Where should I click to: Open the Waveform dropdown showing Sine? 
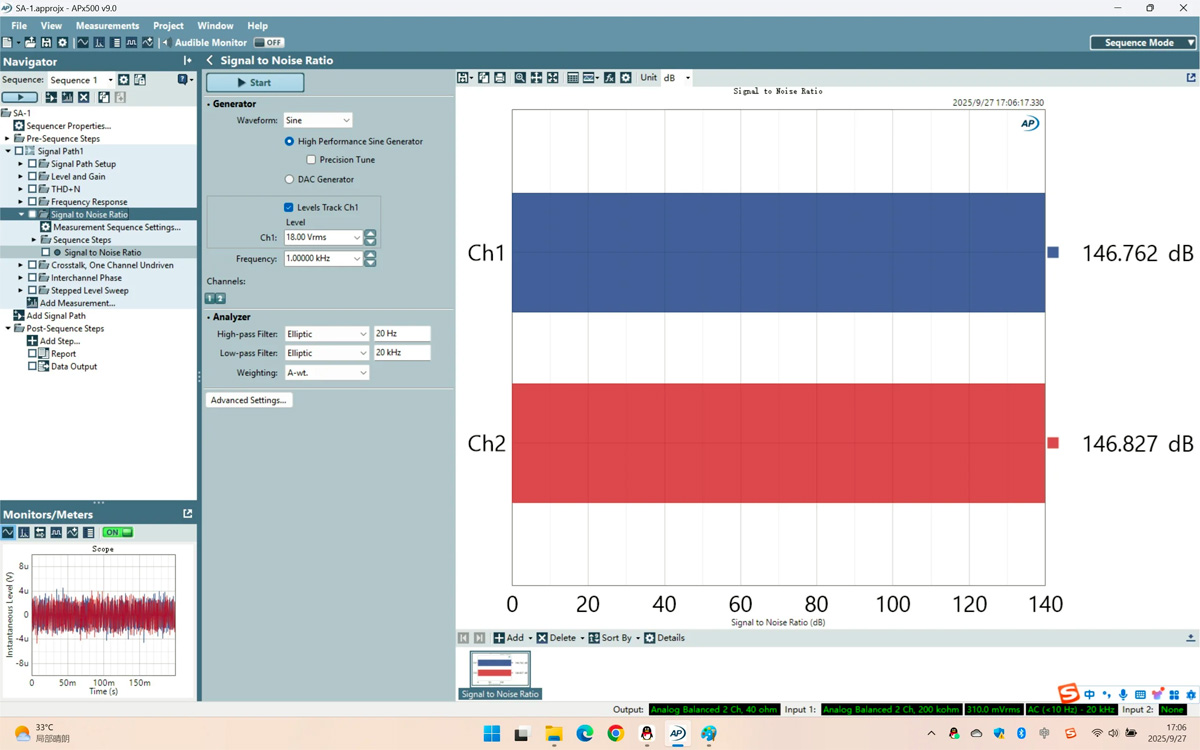318,120
